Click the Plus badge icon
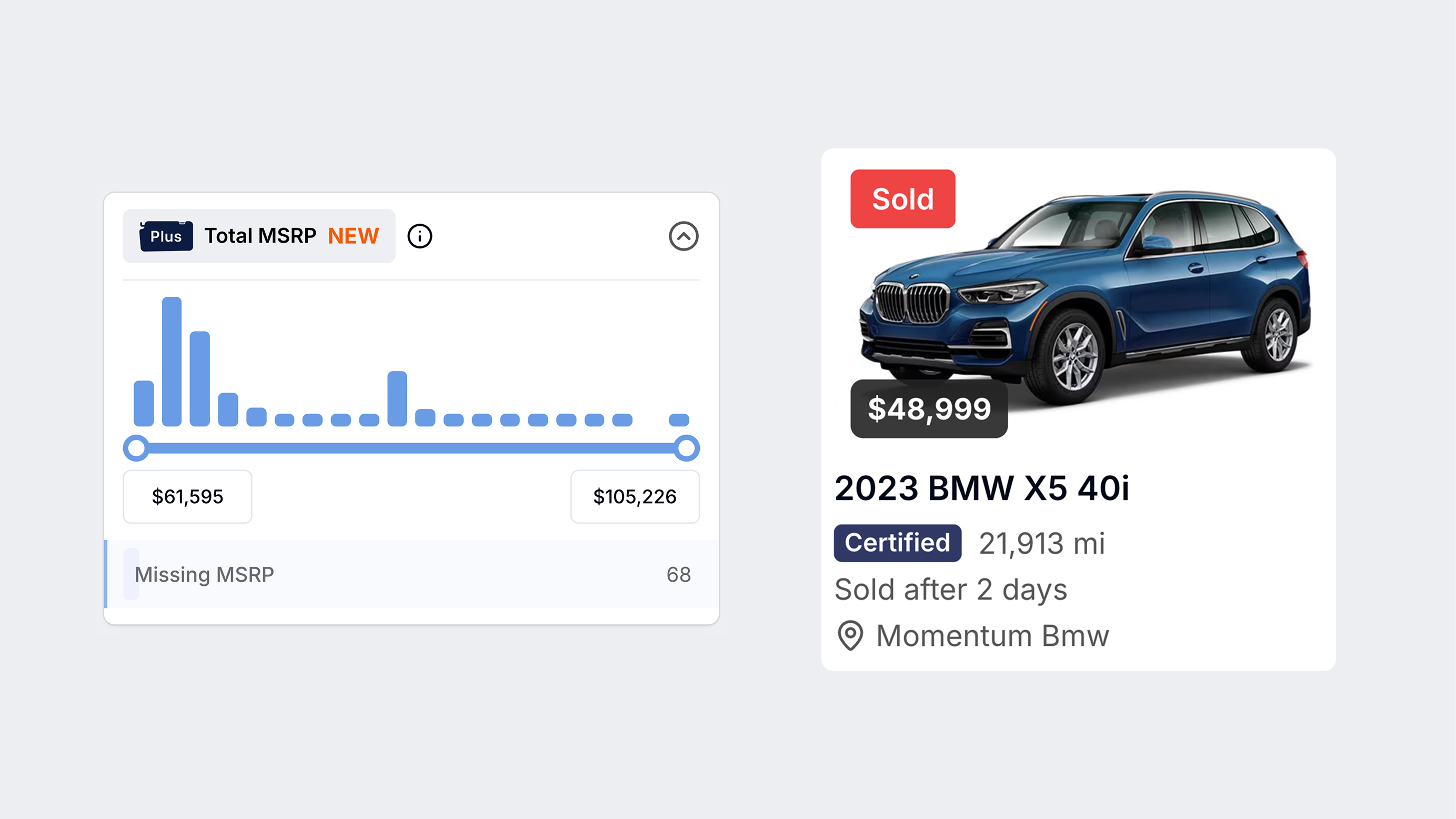1456x819 pixels. tap(166, 236)
